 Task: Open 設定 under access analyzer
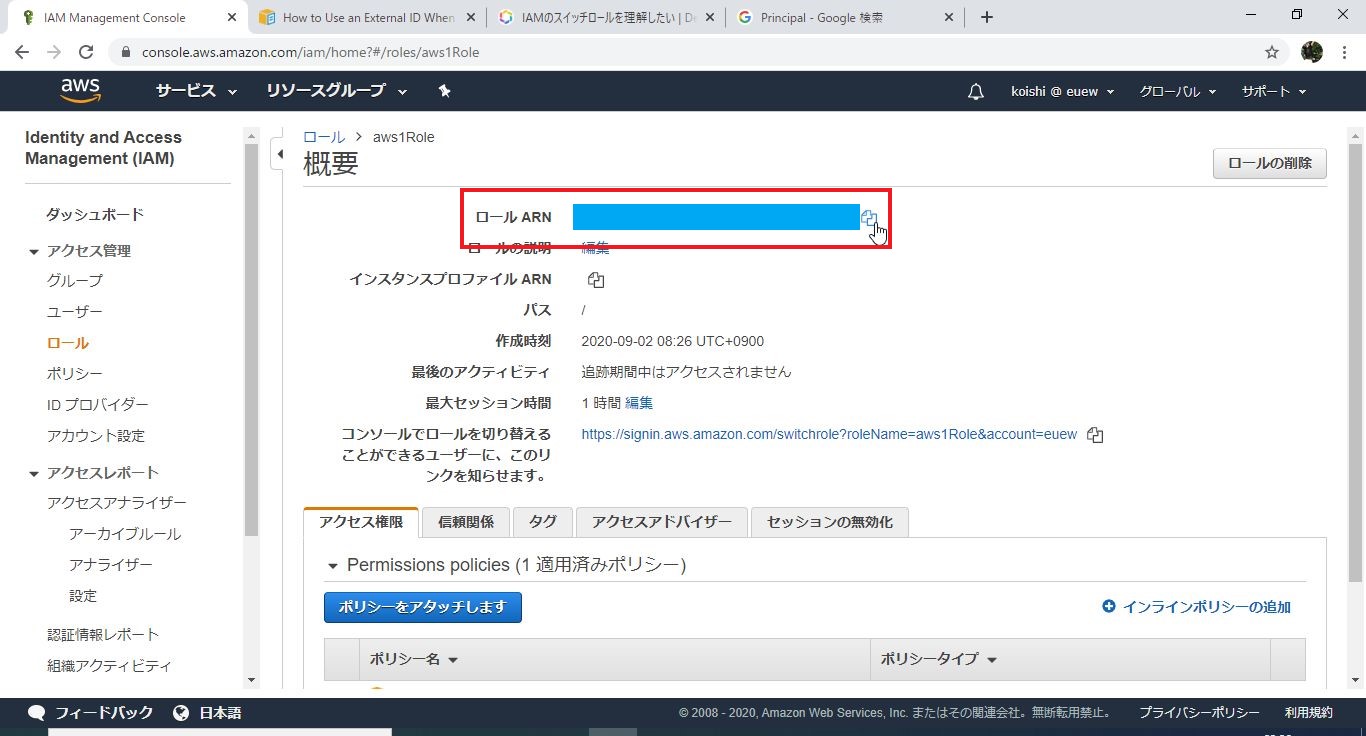(x=83, y=596)
